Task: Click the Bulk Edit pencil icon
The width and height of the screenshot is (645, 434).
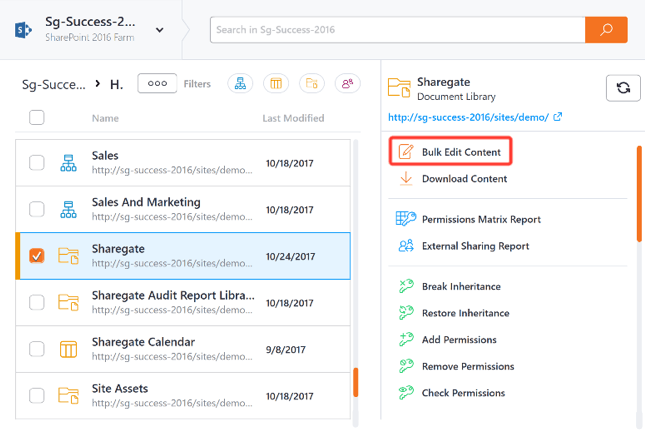Action: click(406, 152)
